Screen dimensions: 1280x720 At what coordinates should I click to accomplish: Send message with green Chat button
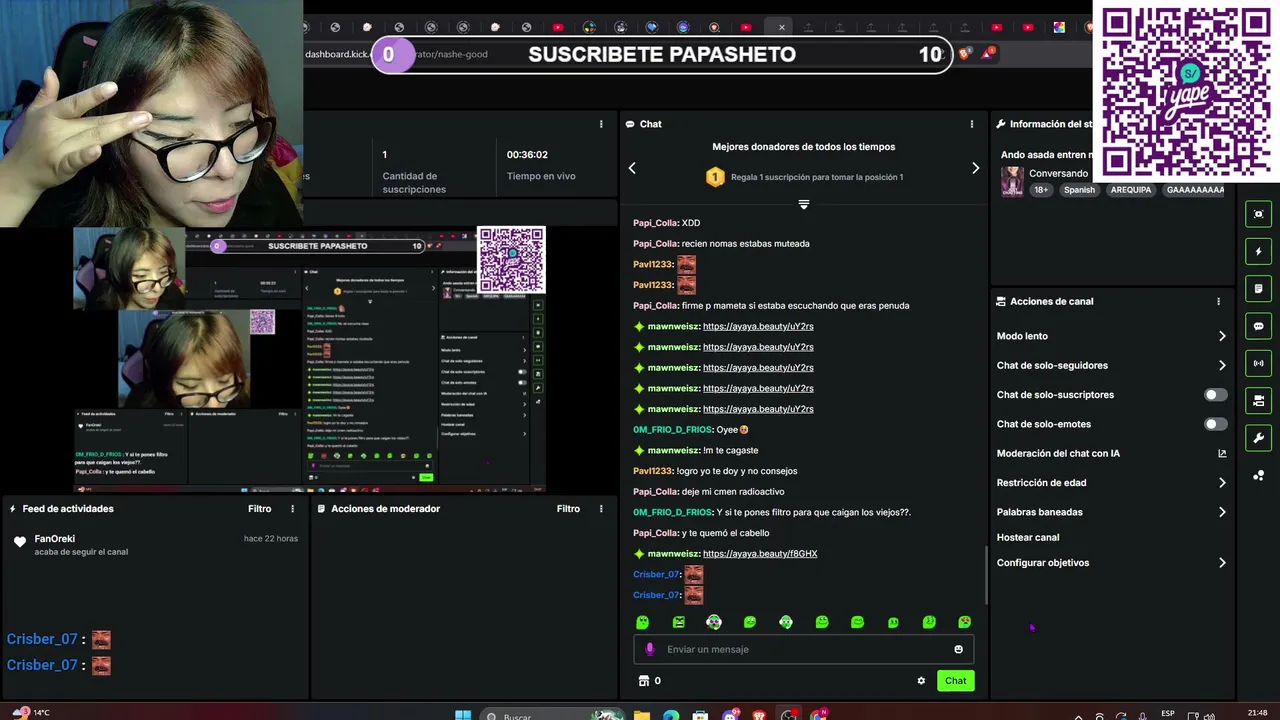(955, 681)
